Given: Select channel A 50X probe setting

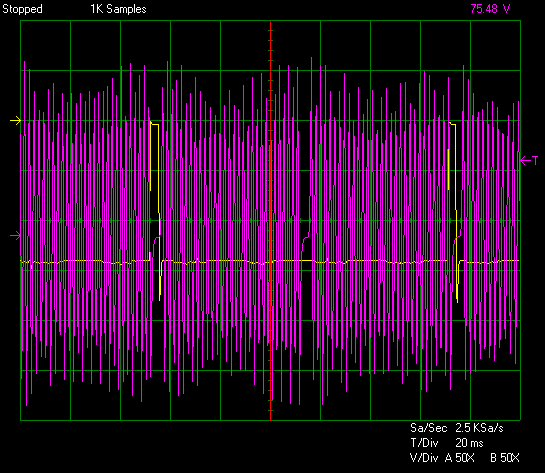Looking at the screenshot, I should coord(460,458).
